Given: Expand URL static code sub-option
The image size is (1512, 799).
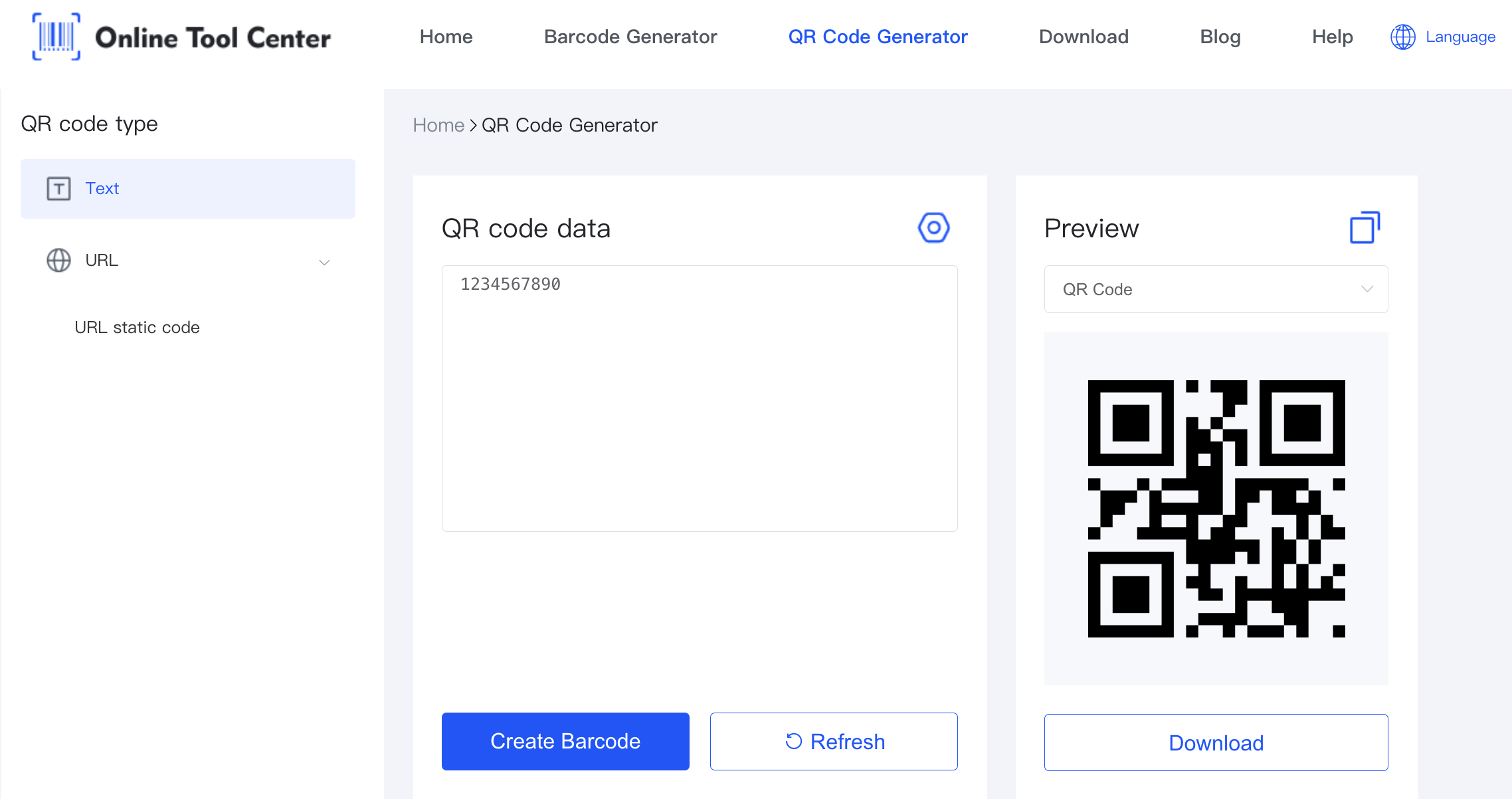Looking at the screenshot, I should pyautogui.click(x=139, y=327).
